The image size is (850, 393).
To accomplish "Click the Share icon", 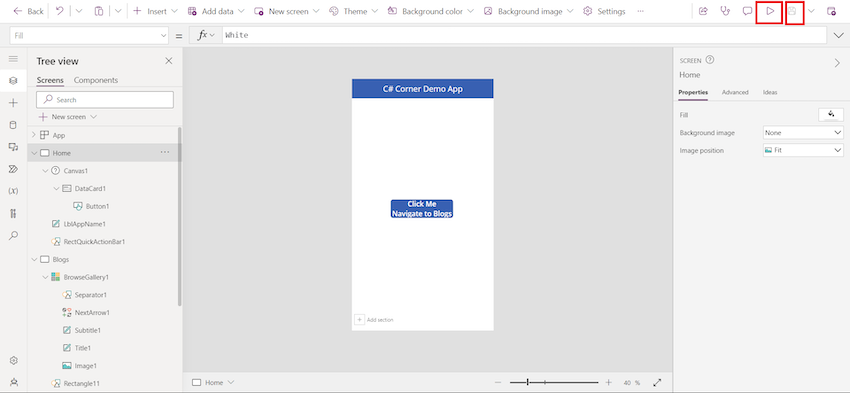I will pyautogui.click(x=703, y=11).
